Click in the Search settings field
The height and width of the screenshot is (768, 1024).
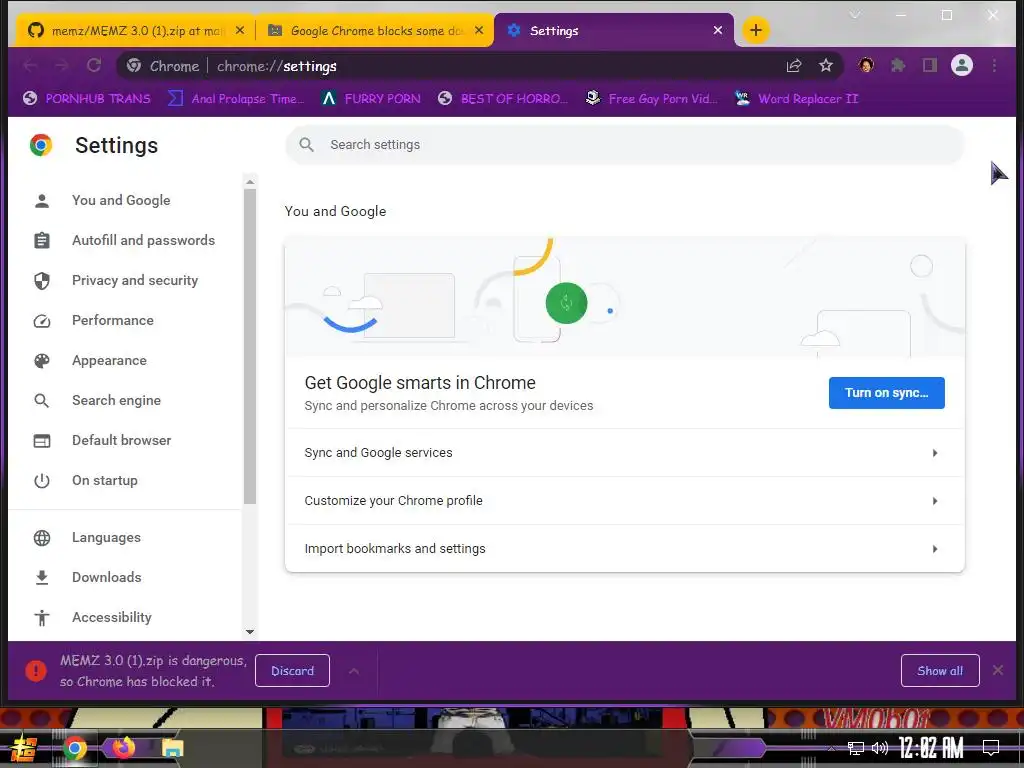pyautogui.click(x=624, y=144)
